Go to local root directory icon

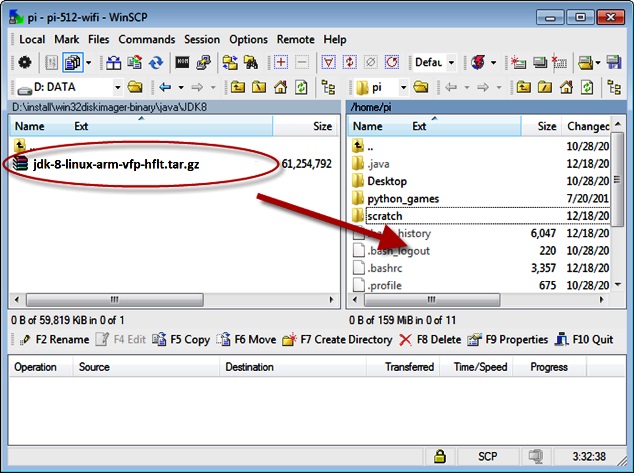tap(259, 87)
